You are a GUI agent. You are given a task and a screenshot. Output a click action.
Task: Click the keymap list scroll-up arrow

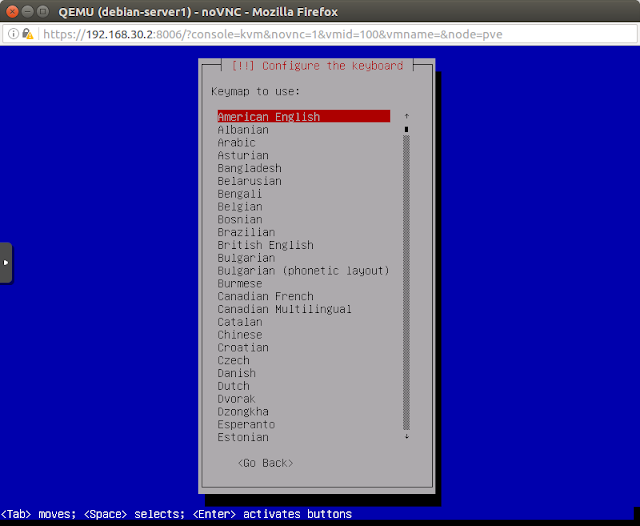tap(407, 116)
